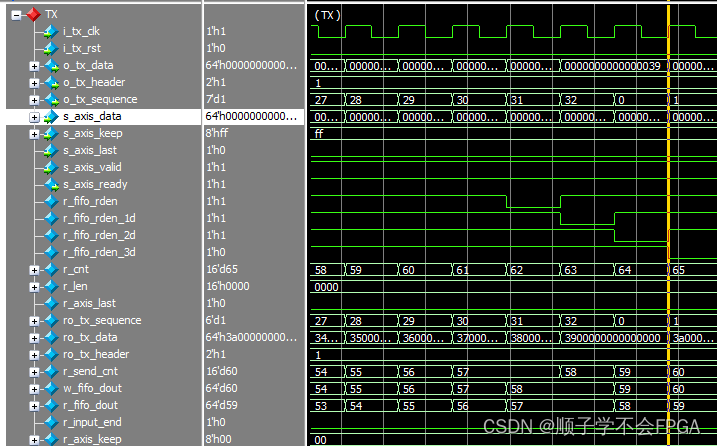Click the 16'h0000 value of r_len
Viewport: 717px width, 446px height.
pyautogui.click(x=228, y=286)
